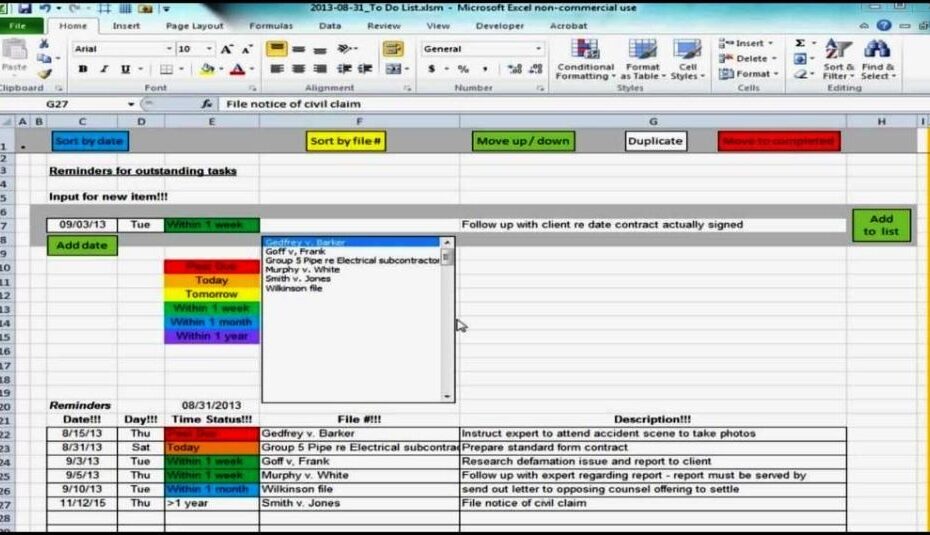Click the Sort by date button

tap(90, 141)
